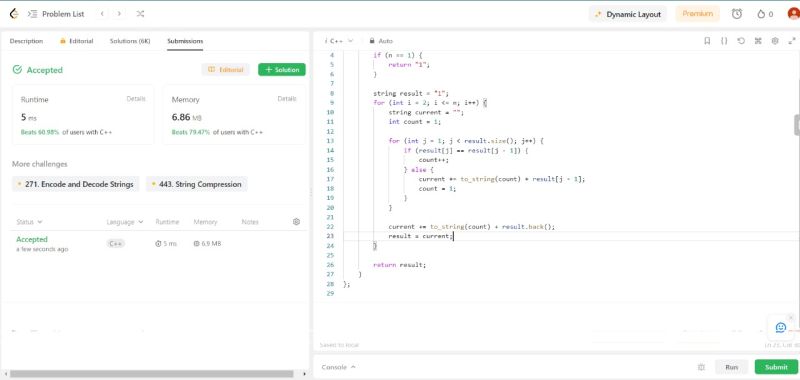This screenshot has height=380, width=800.
Task: Toggle the Auto lock setting
Action: 381,41
